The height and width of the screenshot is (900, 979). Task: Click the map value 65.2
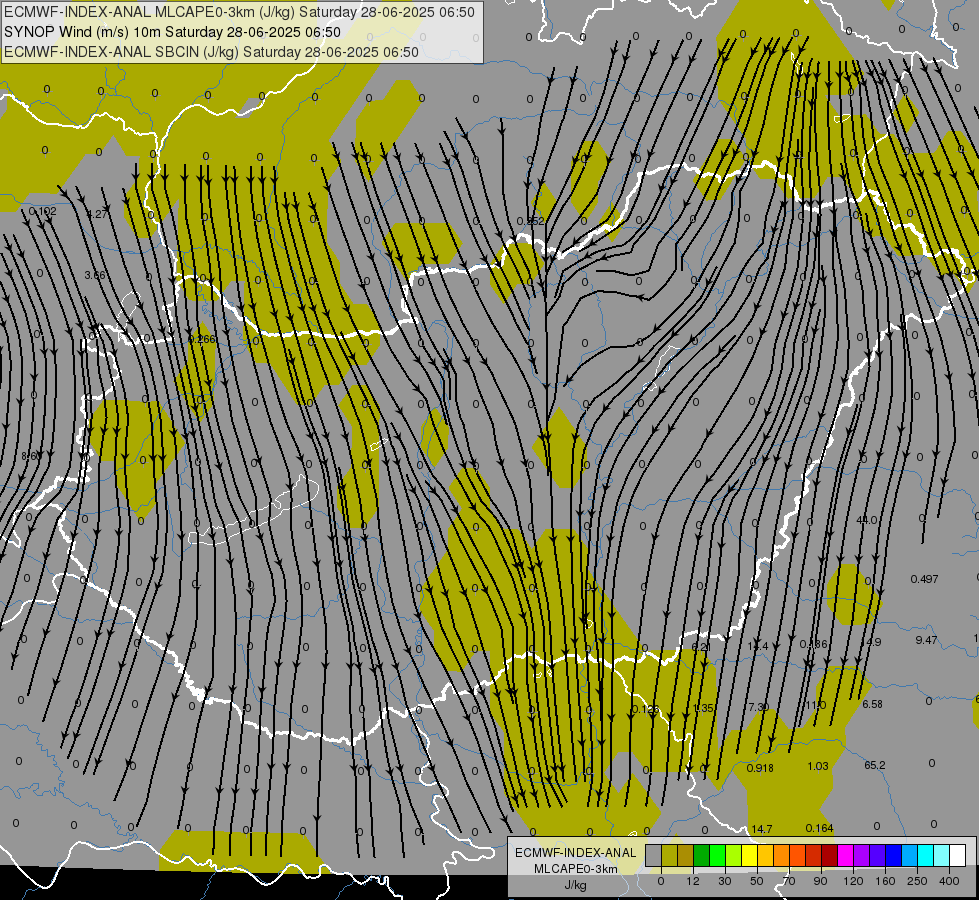875,765
